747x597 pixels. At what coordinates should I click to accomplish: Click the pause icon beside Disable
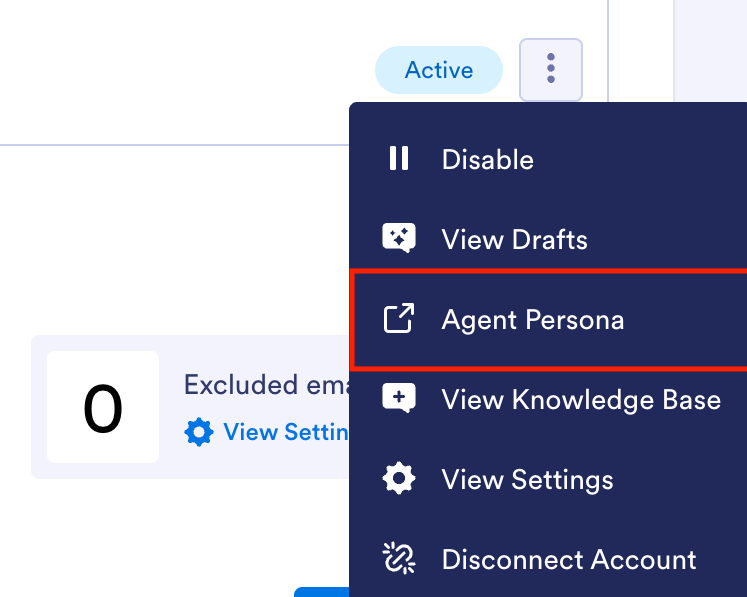(x=399, y=159)
